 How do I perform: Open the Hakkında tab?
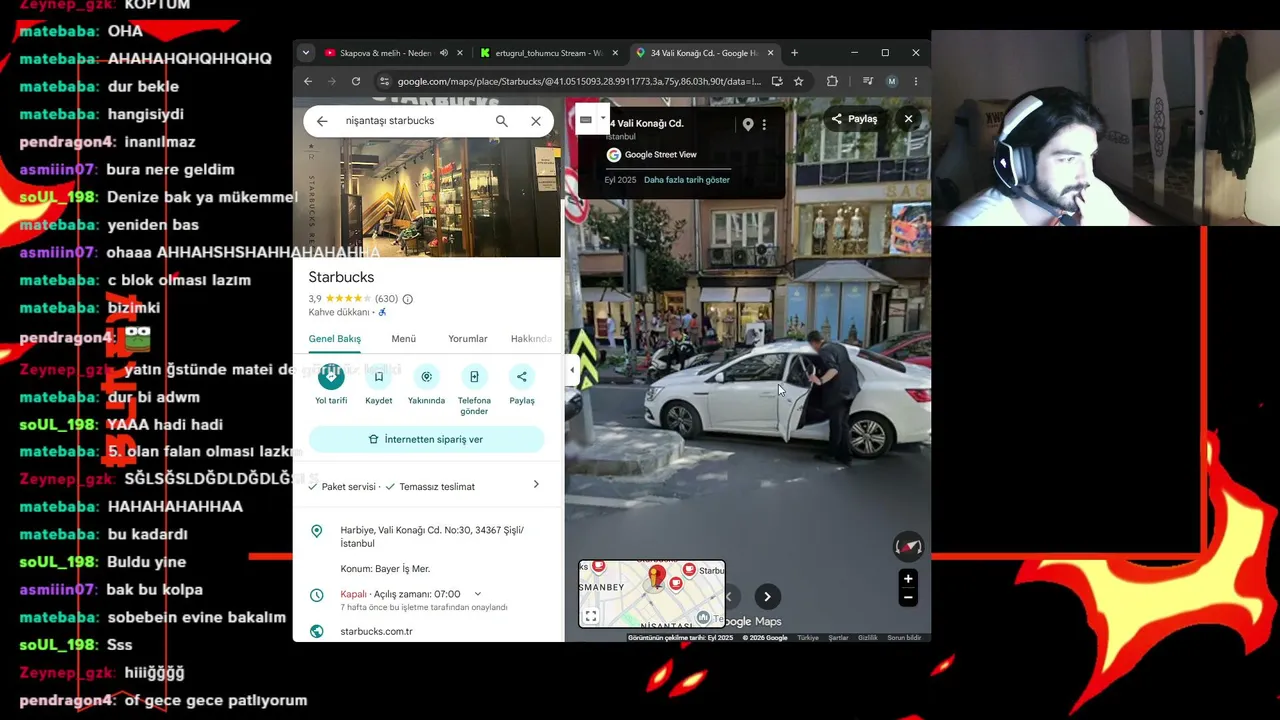click(531, 339)
